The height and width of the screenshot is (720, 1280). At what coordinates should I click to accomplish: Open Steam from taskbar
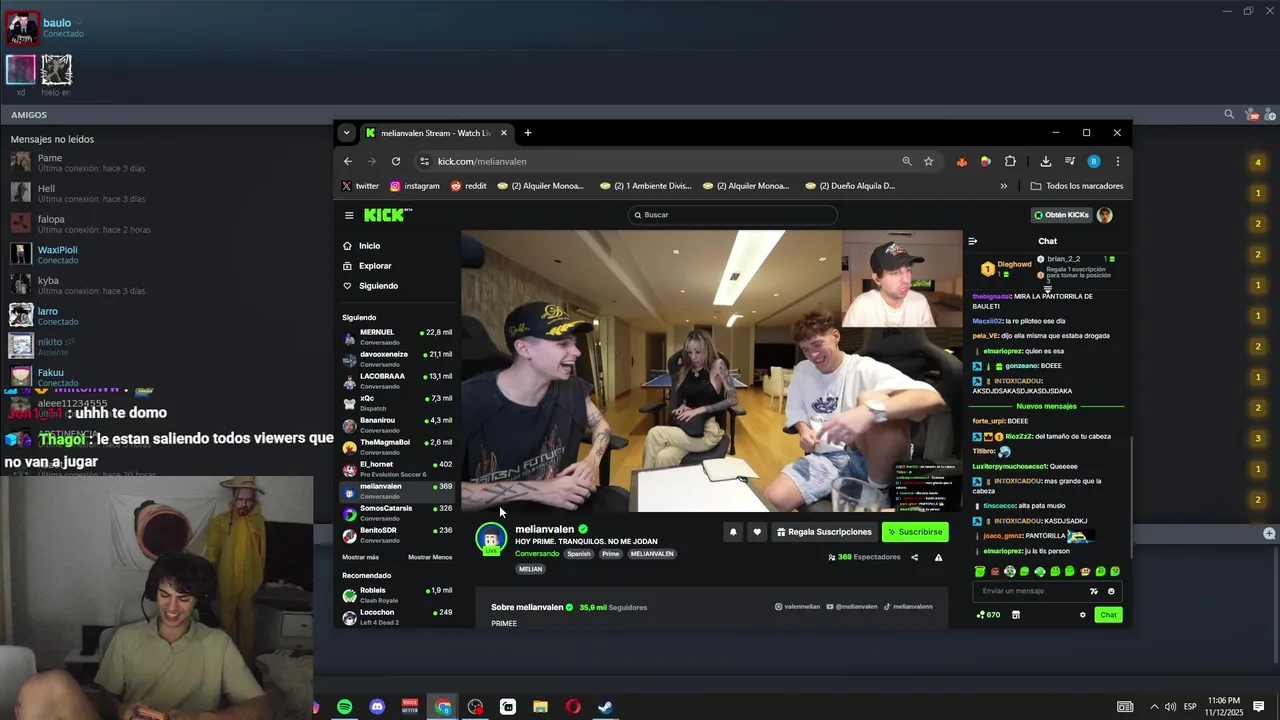click(x=605, y=707)
